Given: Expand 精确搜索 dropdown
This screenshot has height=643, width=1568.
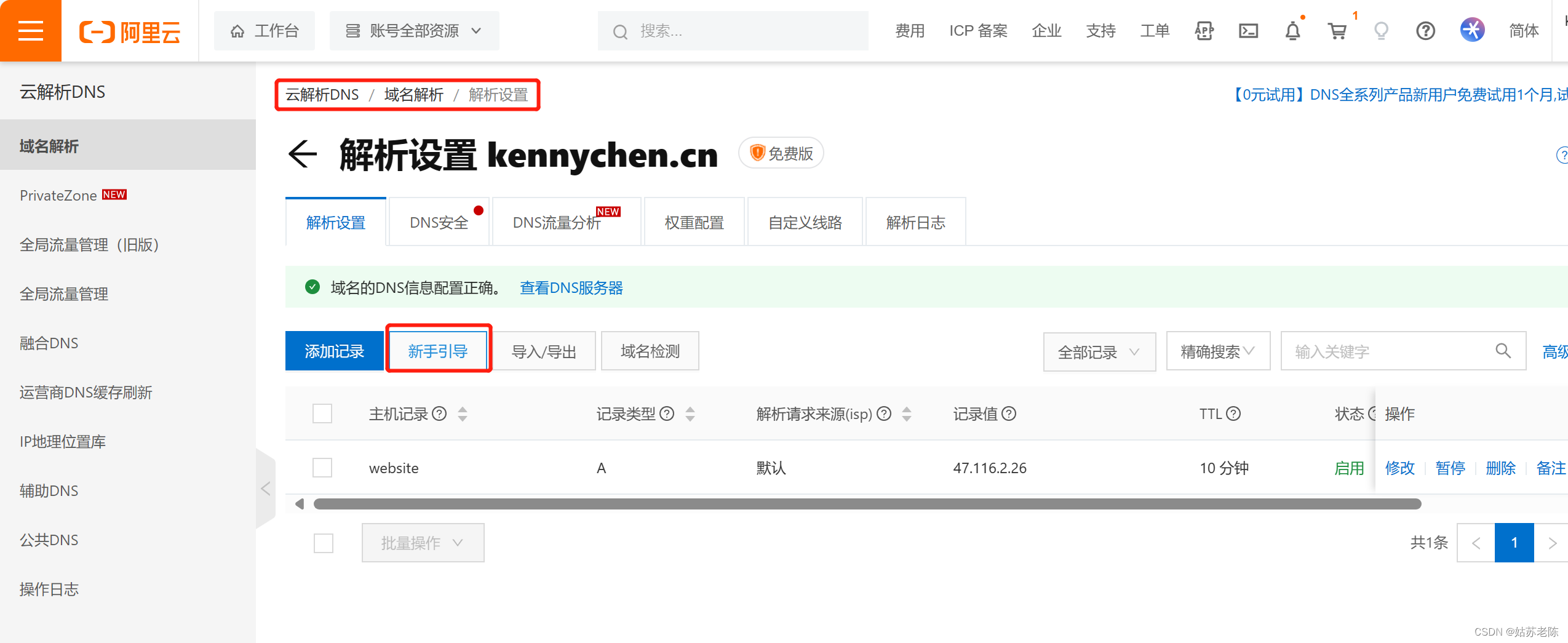Looking at the screenshot, I should [1218, 351].
